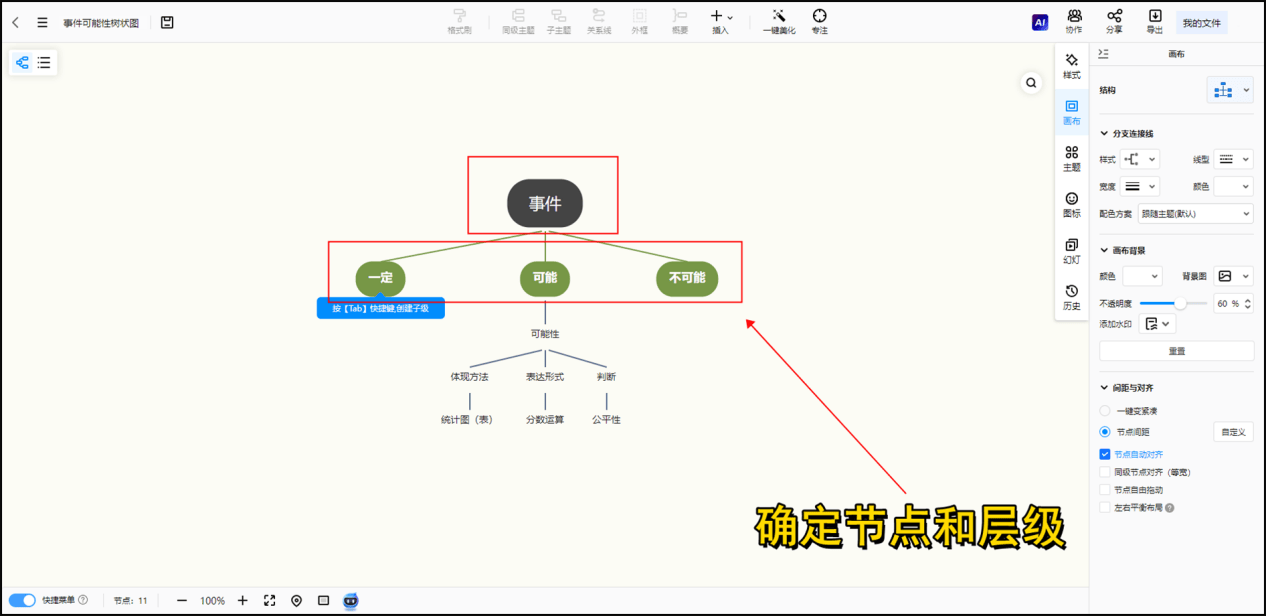Click the locate center pin icon
The image size is (1266, 616).
point(296,600)
